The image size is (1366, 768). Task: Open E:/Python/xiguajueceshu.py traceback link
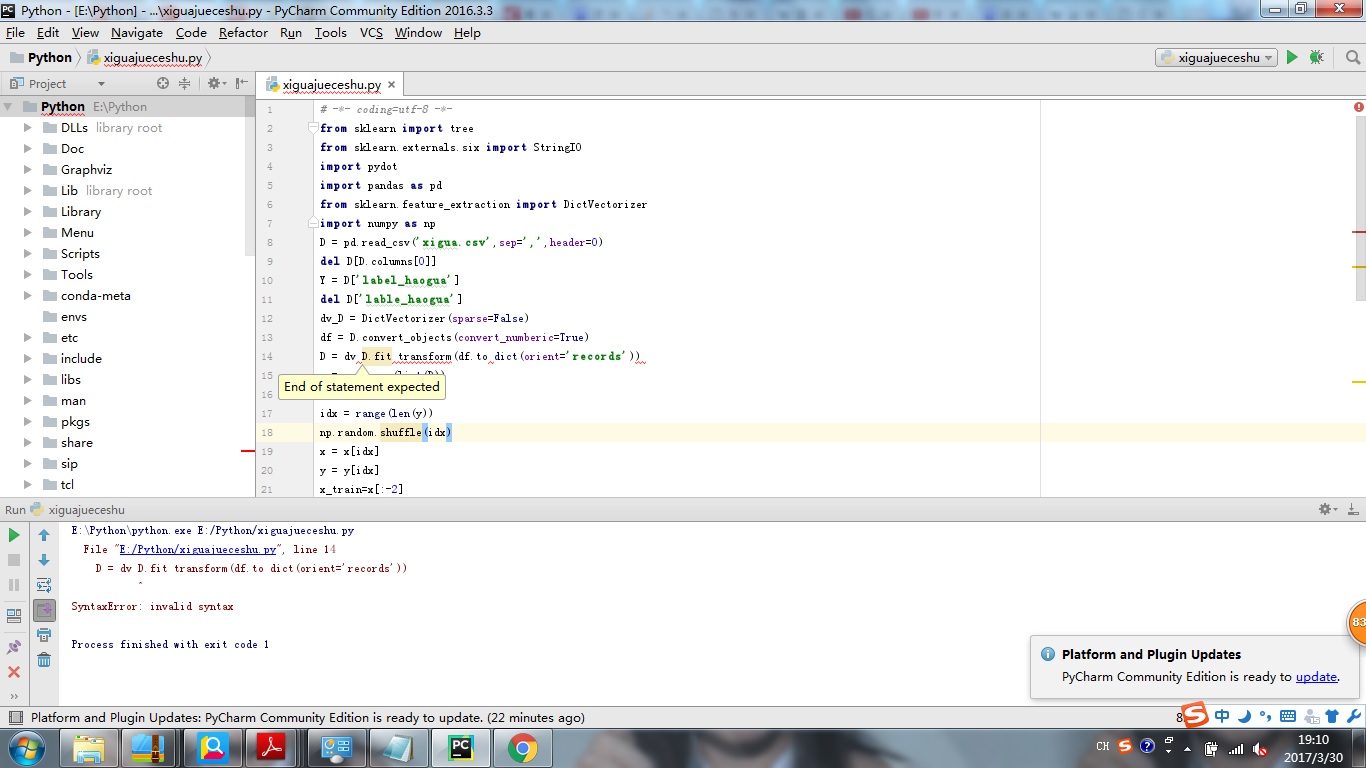[197, 550]
